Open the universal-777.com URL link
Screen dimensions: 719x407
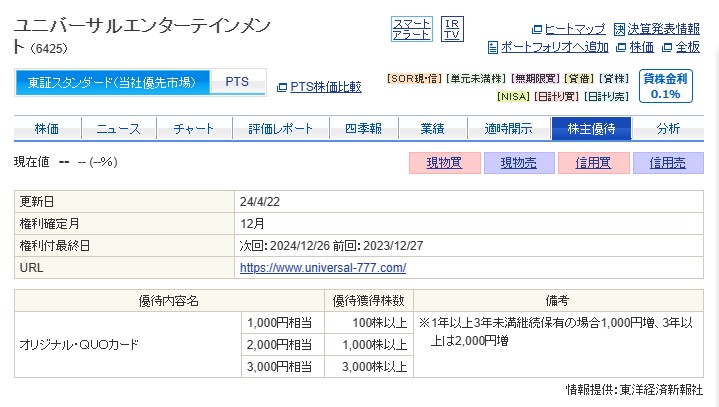(x=323, y=268)
